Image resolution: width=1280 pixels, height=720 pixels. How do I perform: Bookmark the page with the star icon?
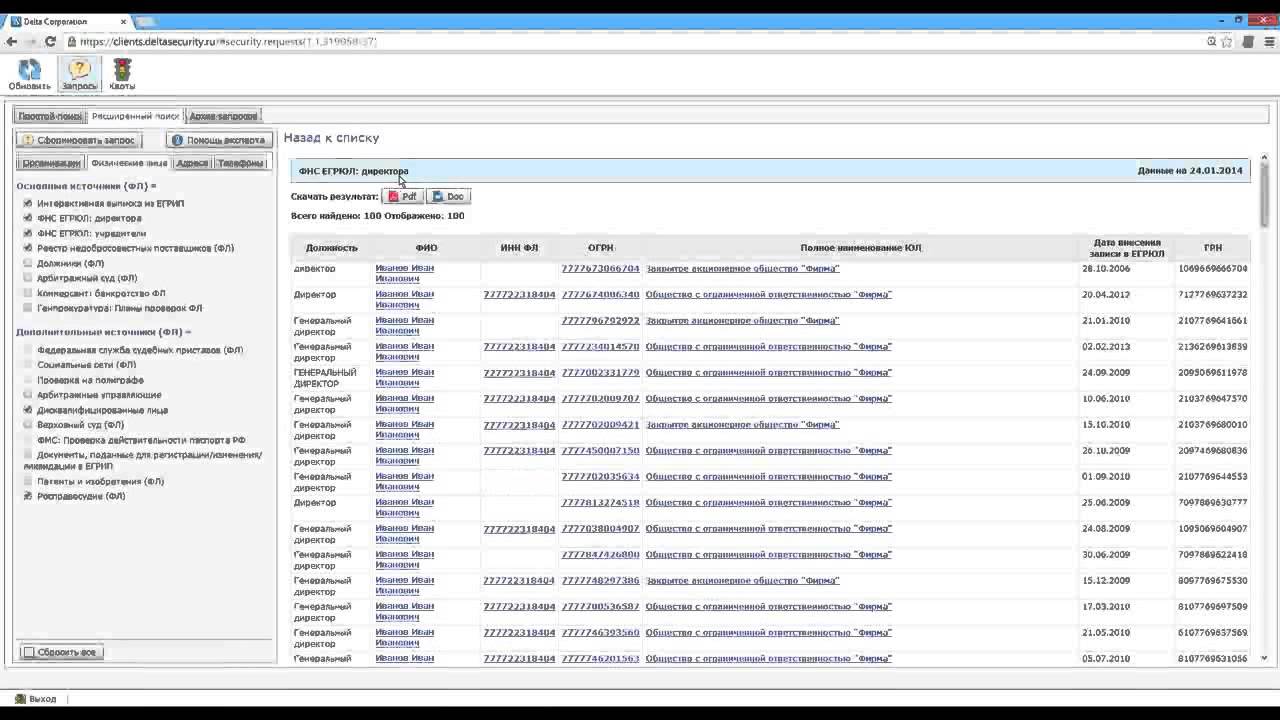coord(1227,42)
